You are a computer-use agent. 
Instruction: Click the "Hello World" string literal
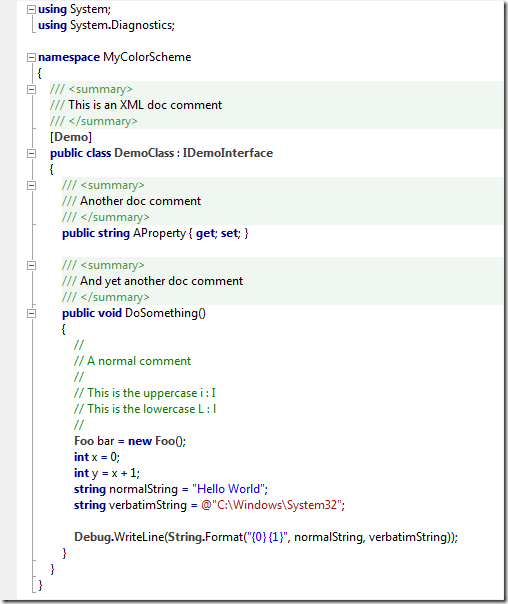[229, 489]
